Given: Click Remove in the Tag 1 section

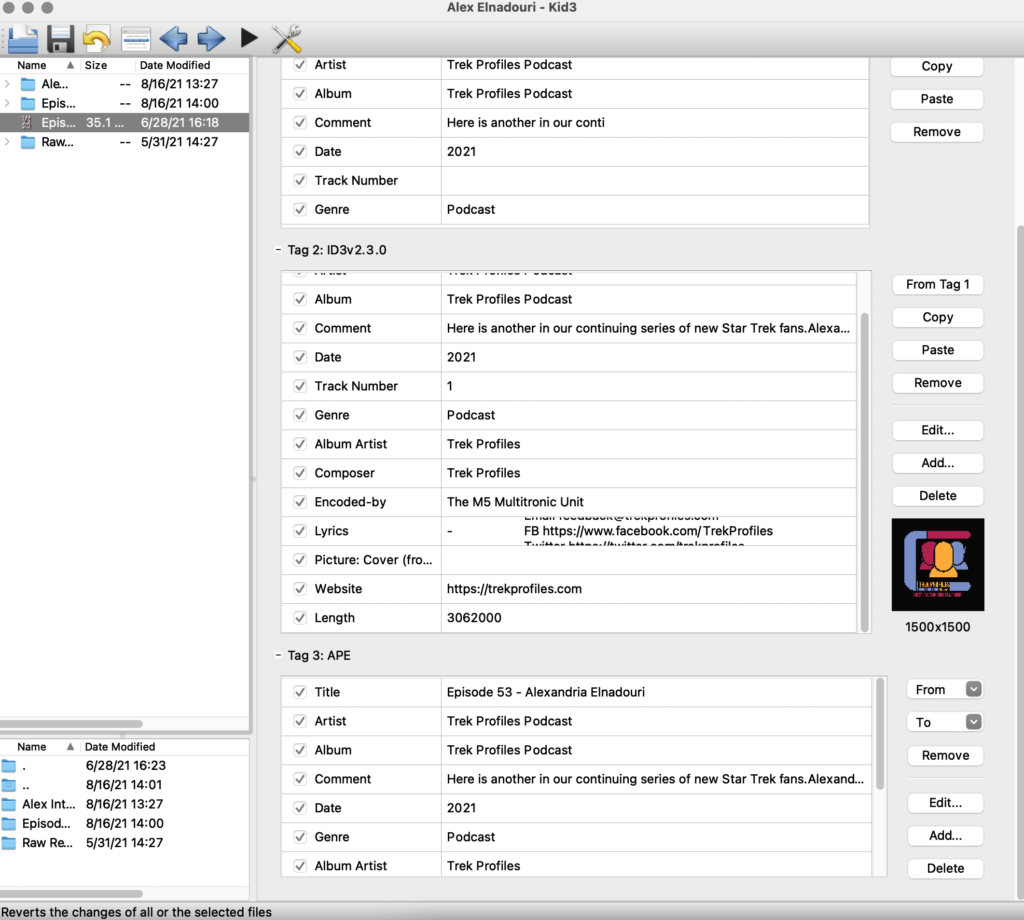Looking at the screenshot, I should point(937,132).
